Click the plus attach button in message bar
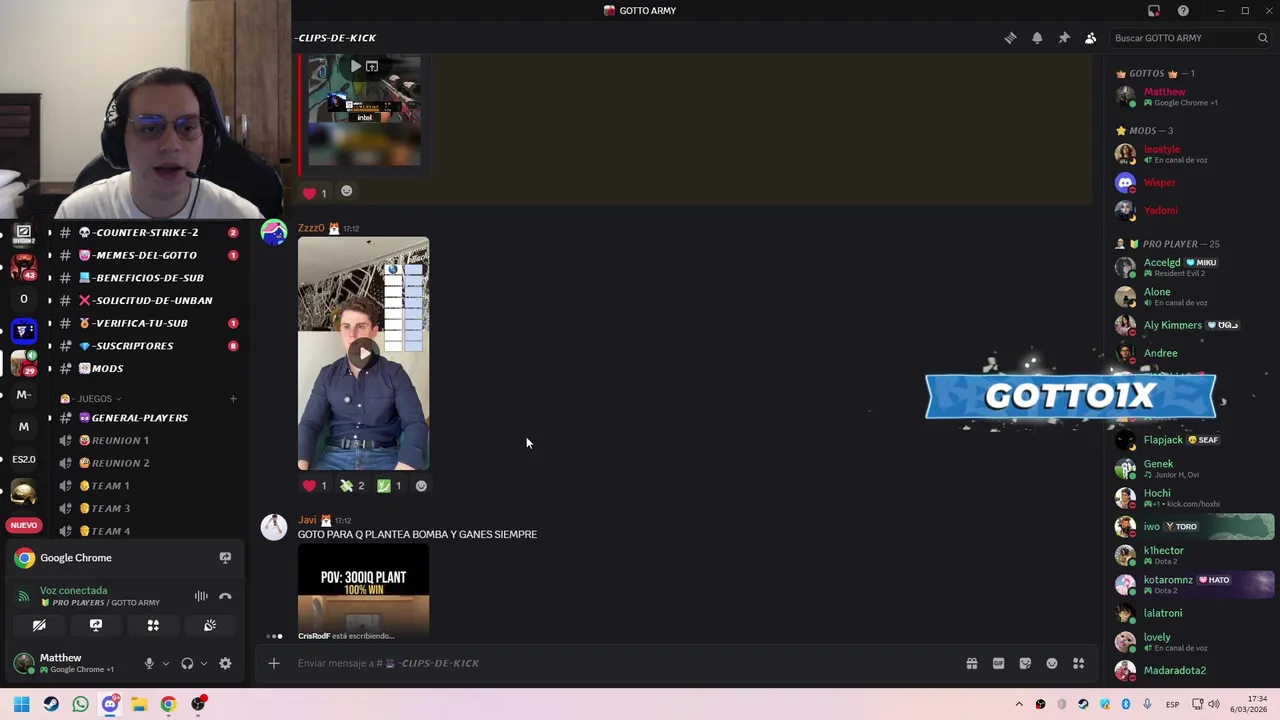The height and width of the screenshot is (720, 1280). click(273, 663)
